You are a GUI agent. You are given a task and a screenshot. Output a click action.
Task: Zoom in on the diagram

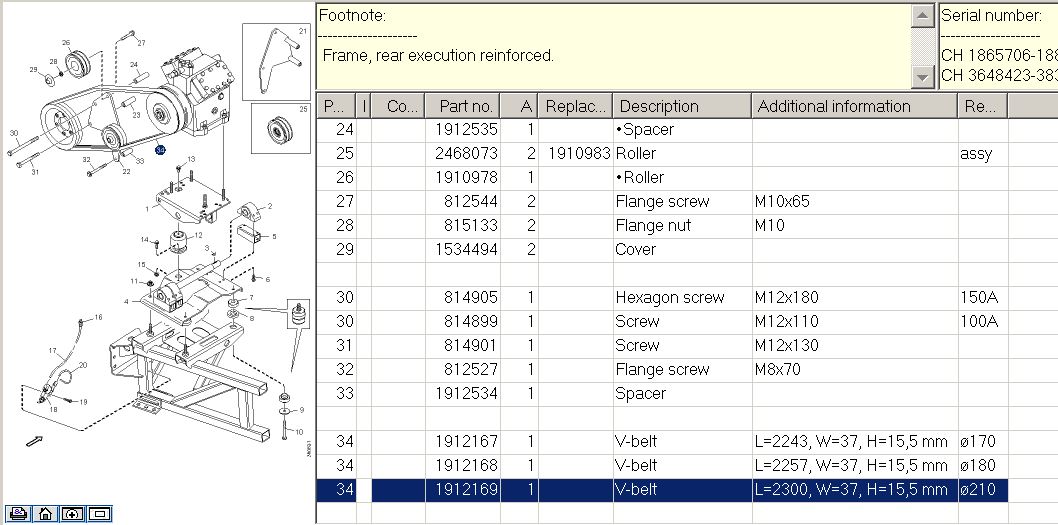click(73, 514)
